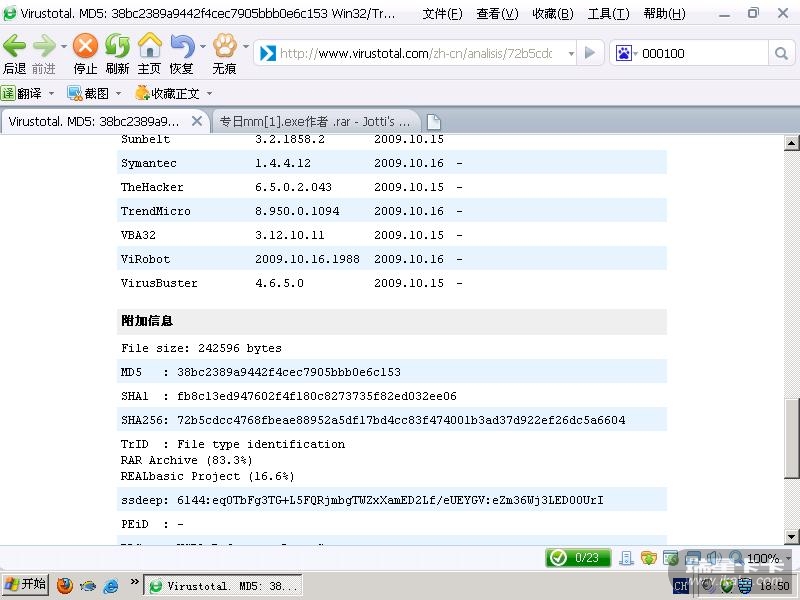Open the 100% zoom level dropdown
This screenshot has width=800, height=600.
pos(788,559)
